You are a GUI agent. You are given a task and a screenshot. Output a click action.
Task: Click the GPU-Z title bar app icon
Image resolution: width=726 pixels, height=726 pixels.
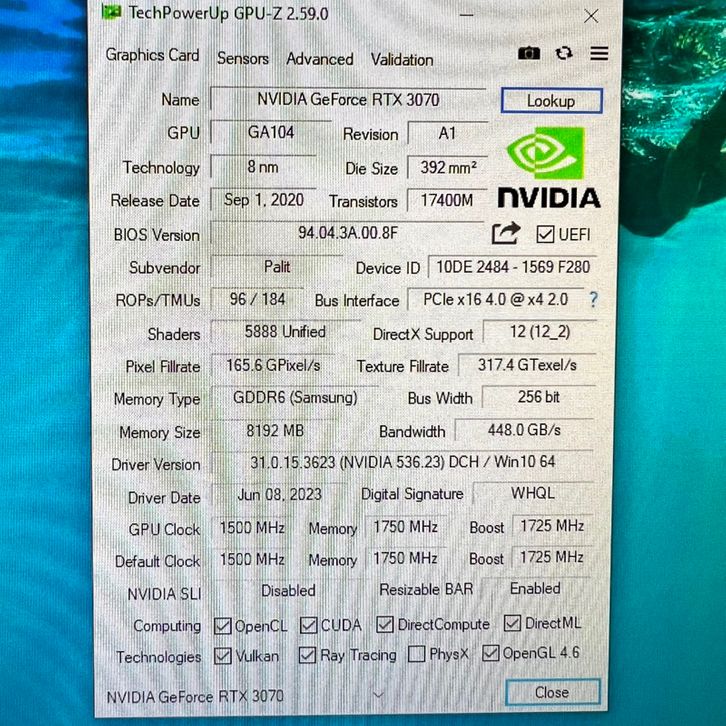pyautogui.click(x=113, y=13)
